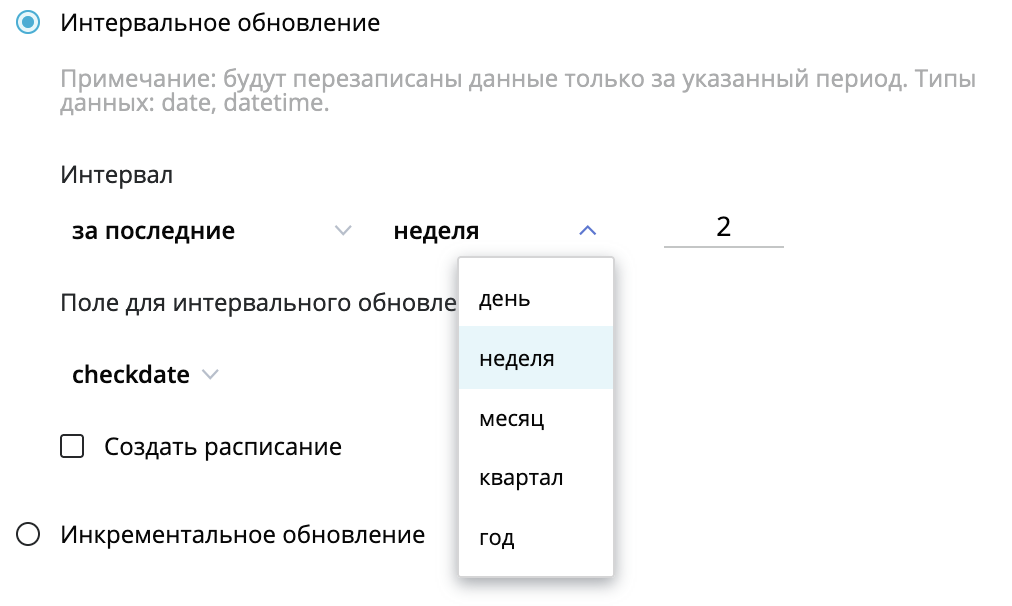Choose день from the dropdown list

[536, 298]
